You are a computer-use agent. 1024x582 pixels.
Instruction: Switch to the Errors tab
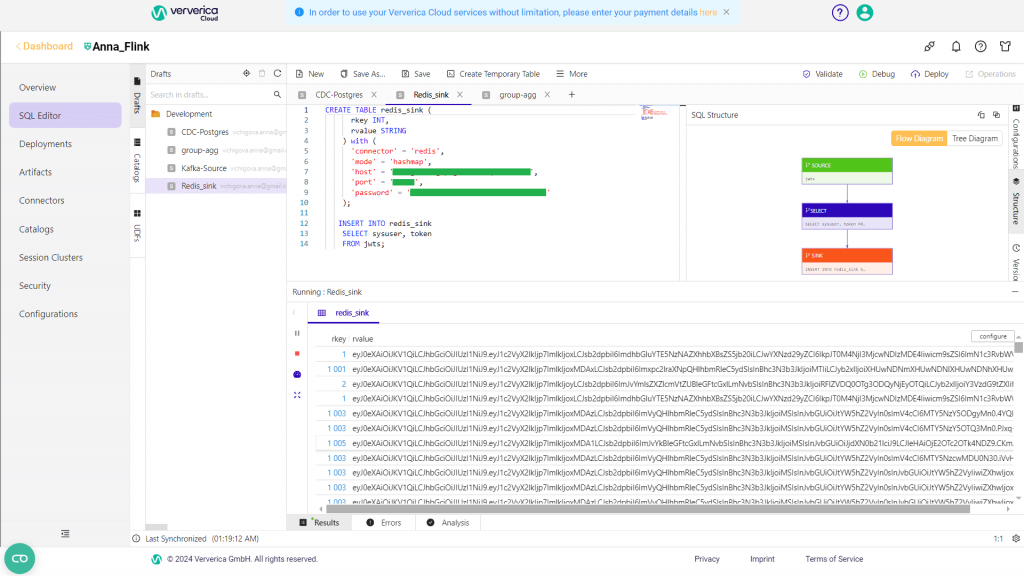coord(384,523)
